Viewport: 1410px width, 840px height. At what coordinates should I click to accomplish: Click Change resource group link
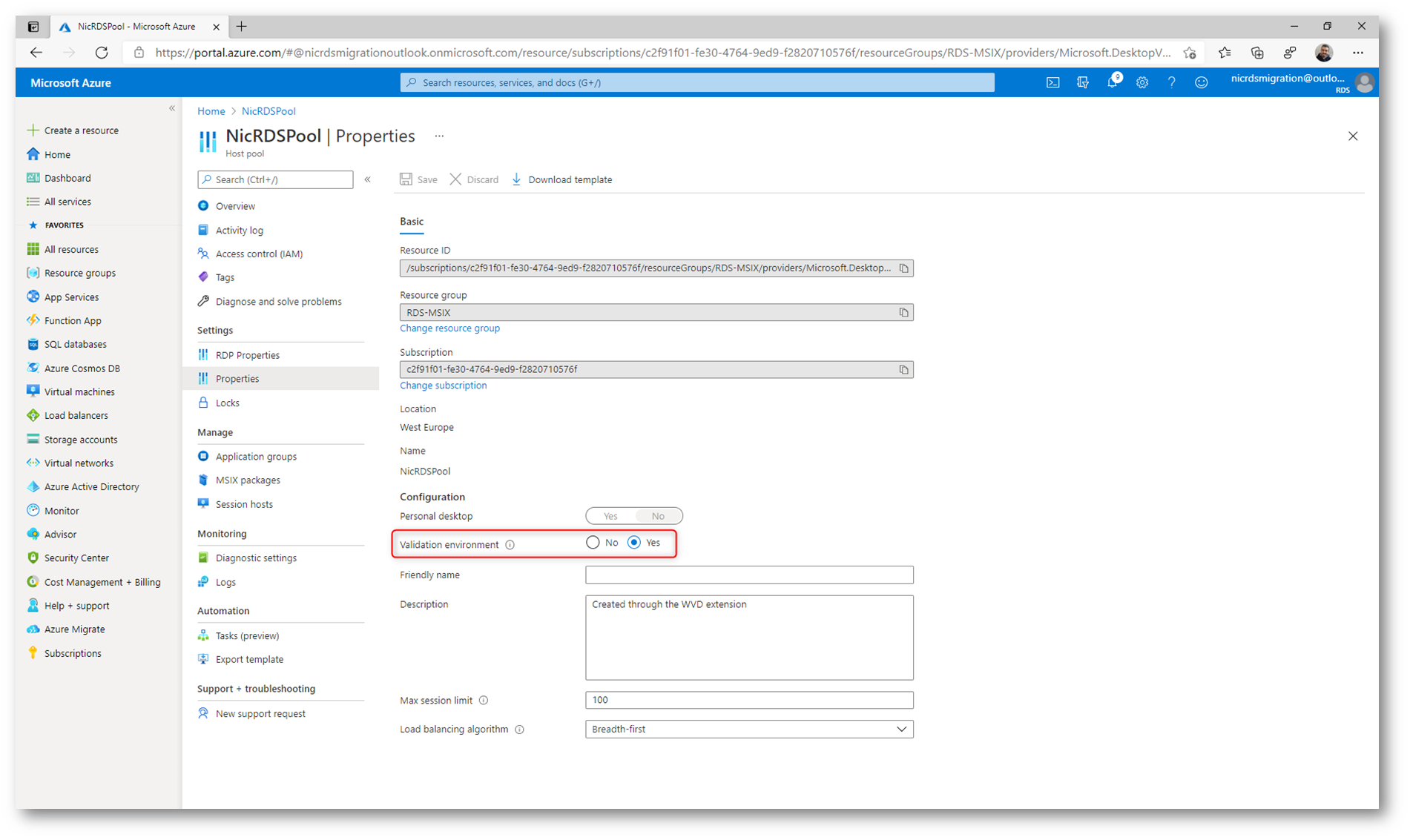click(x=449, y=328)
